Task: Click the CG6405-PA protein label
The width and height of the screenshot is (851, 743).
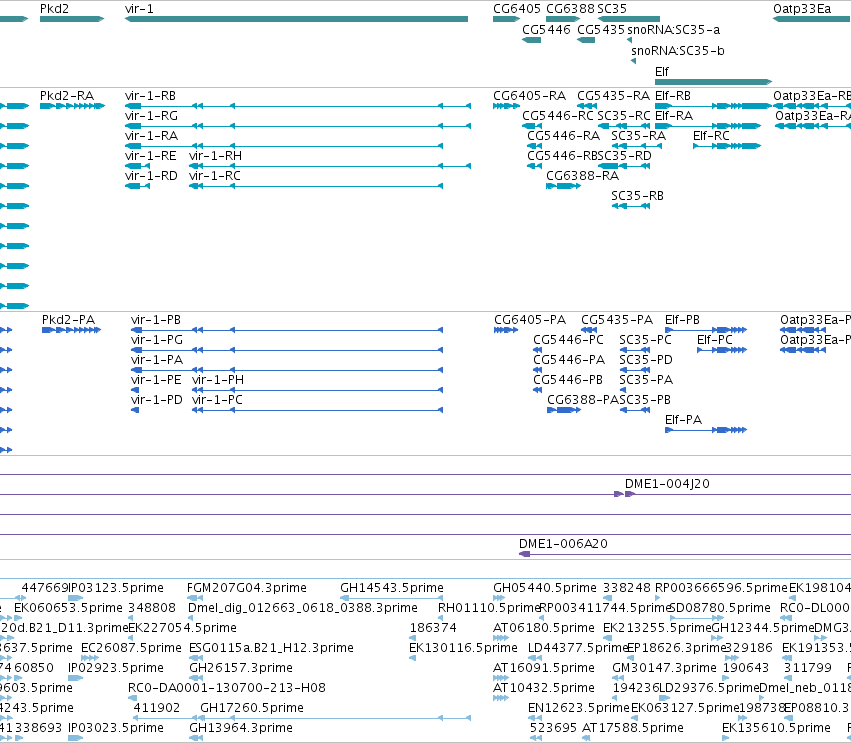Action: click(x=530, y=320)
